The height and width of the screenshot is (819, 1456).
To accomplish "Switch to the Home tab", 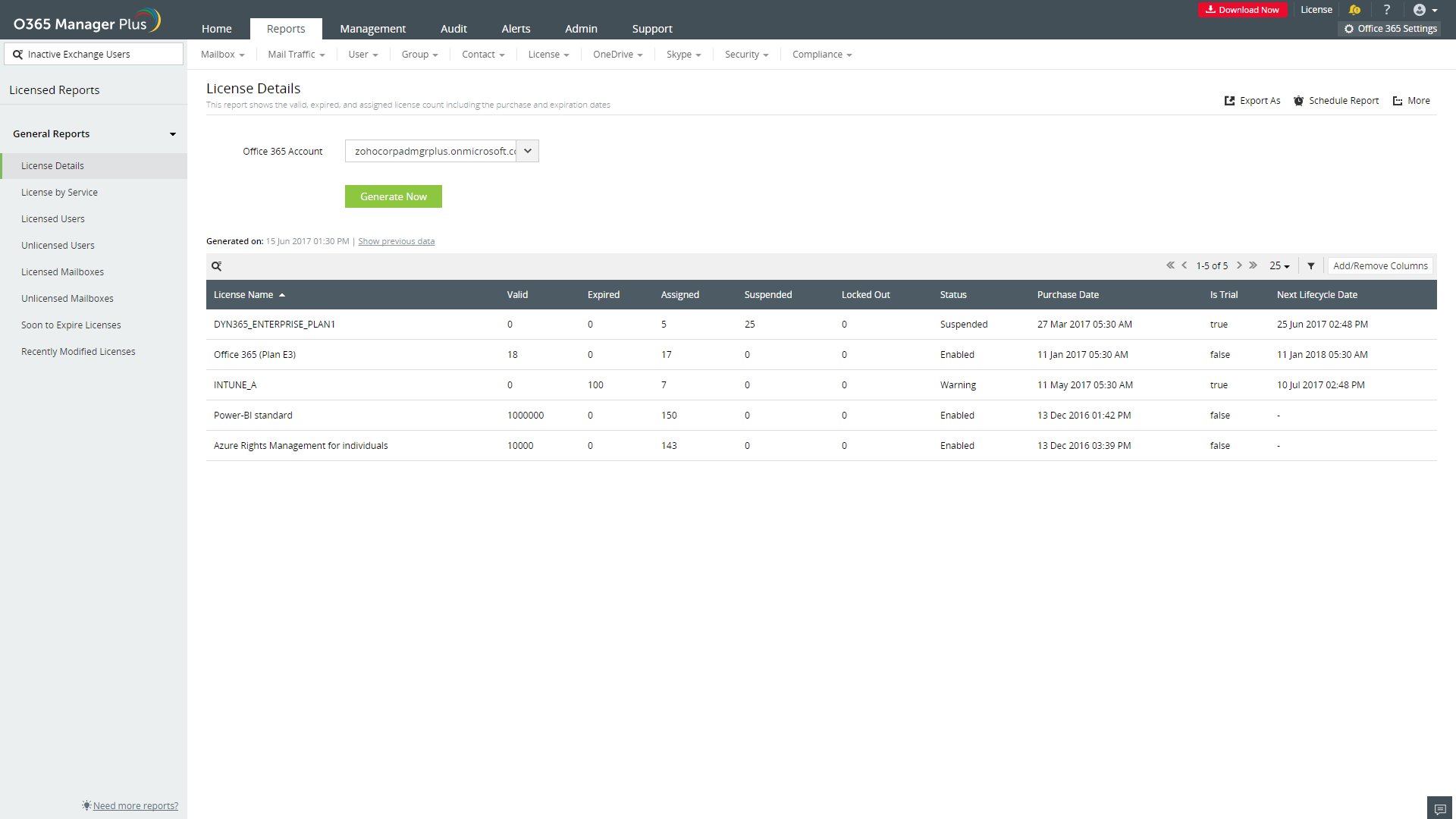I will [217, 29].
